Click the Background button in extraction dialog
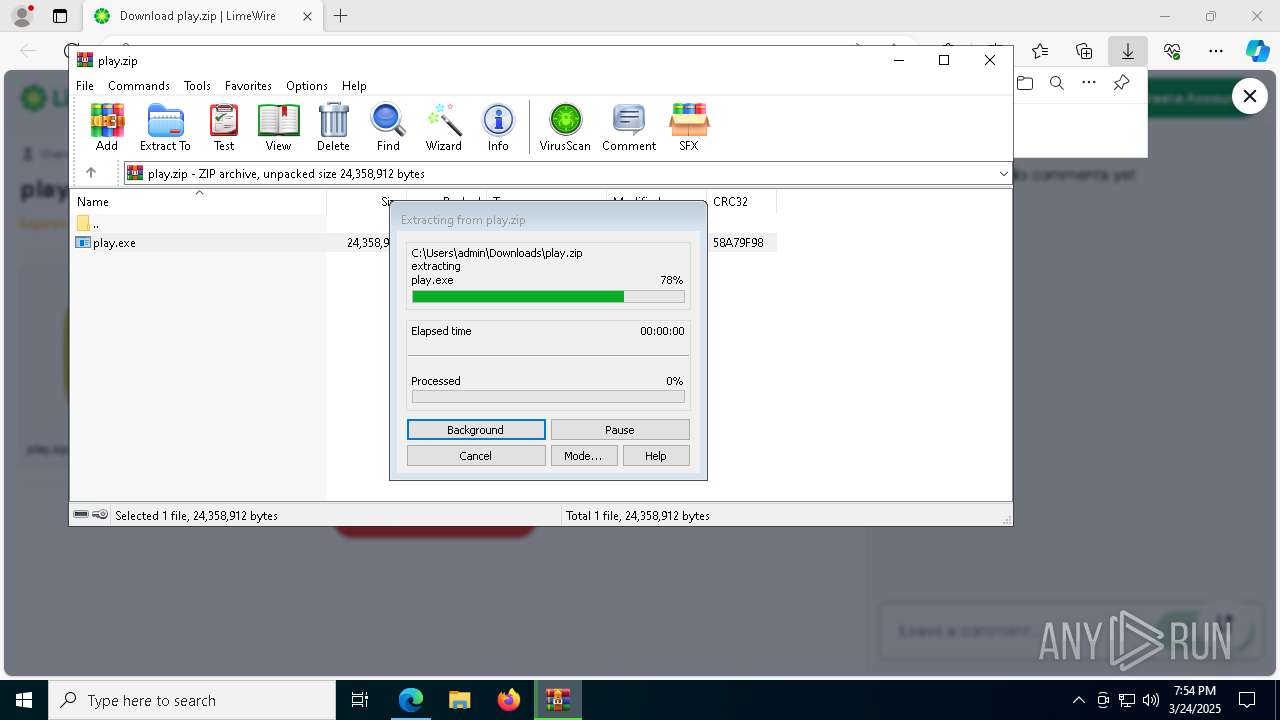 click(x=476, y=430)
